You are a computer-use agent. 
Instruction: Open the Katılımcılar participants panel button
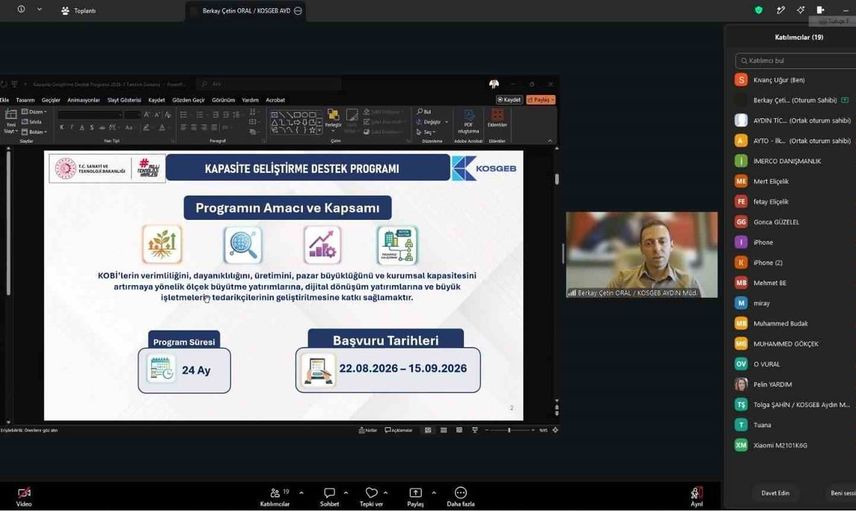click(x=276, y=497)
